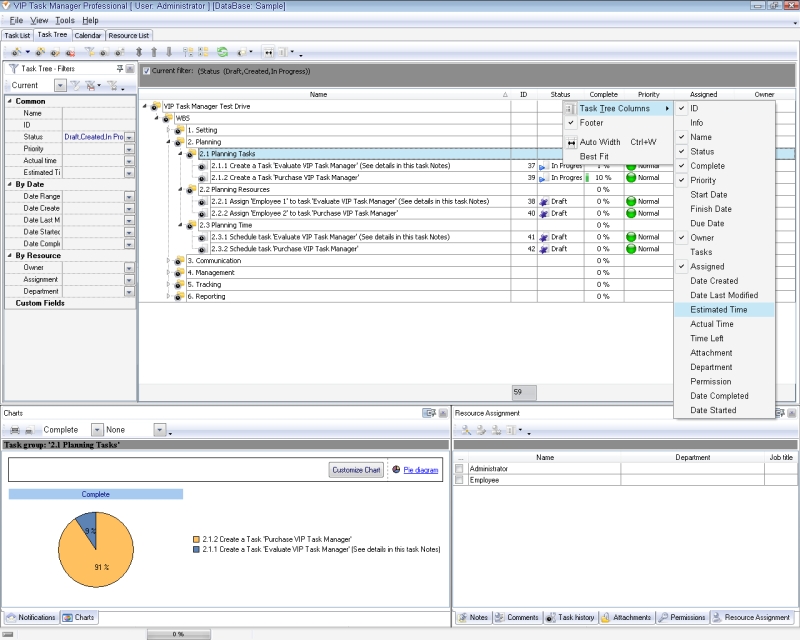Screen dimensions: 800x640
Task: Click the columns chooser toolbar icon
Action: pyautogui.click(x=283, y=52)
